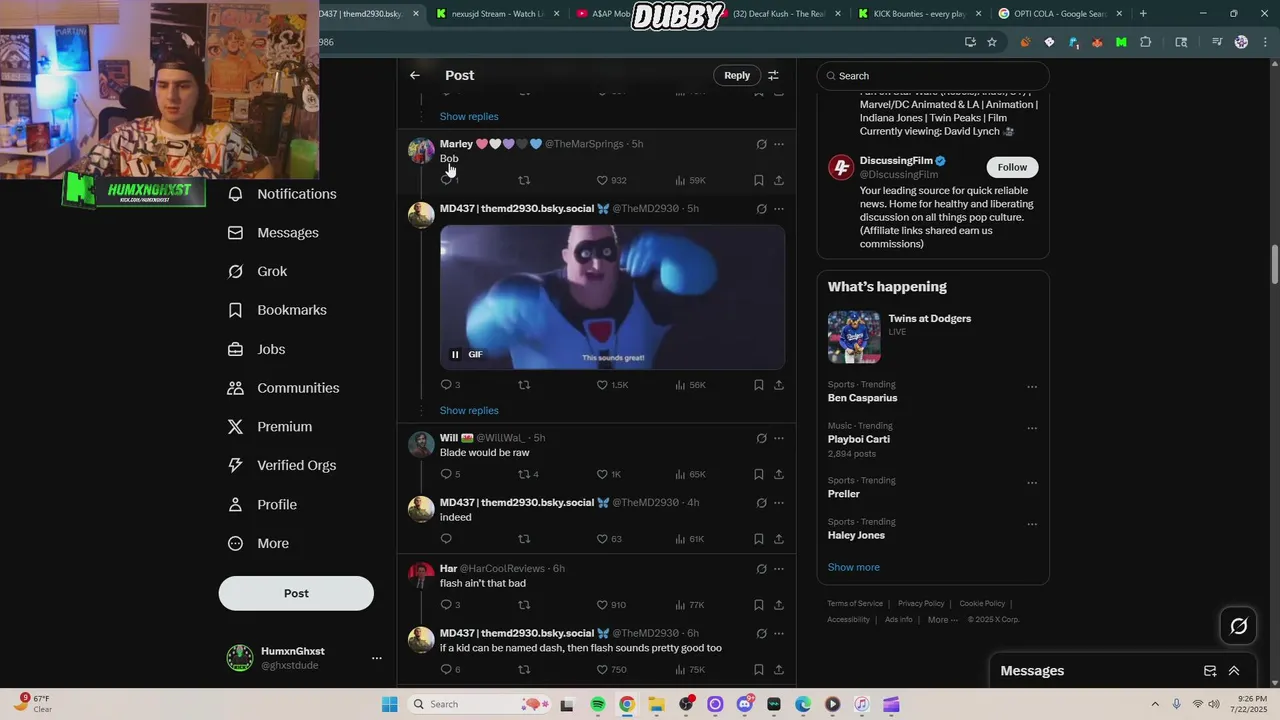Open Notifications in X sidebar
The width and height of the screenshot is (1280, 720).
coord(282,194)
